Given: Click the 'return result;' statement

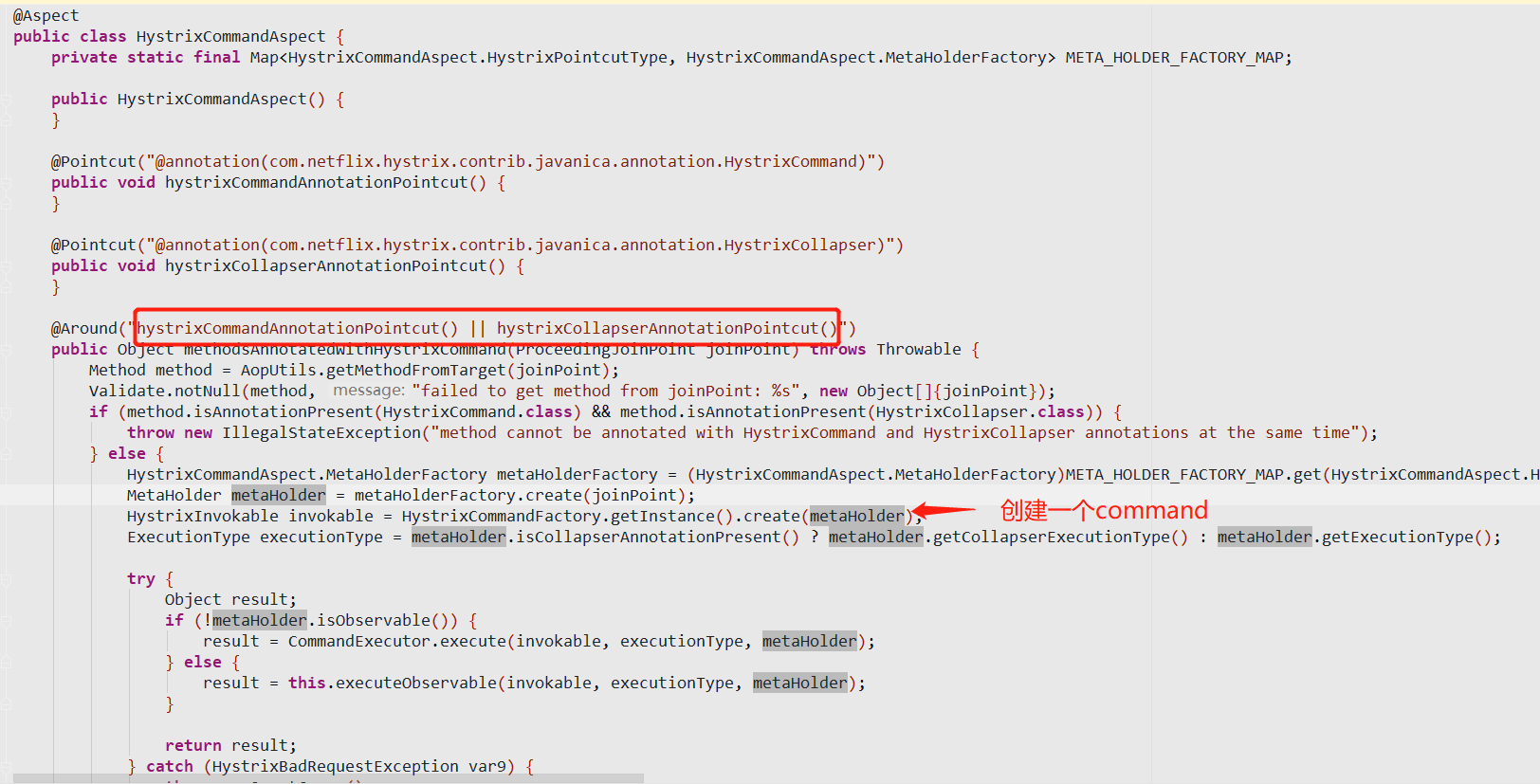Looking at the screenshot, I should tap(230, 746).
